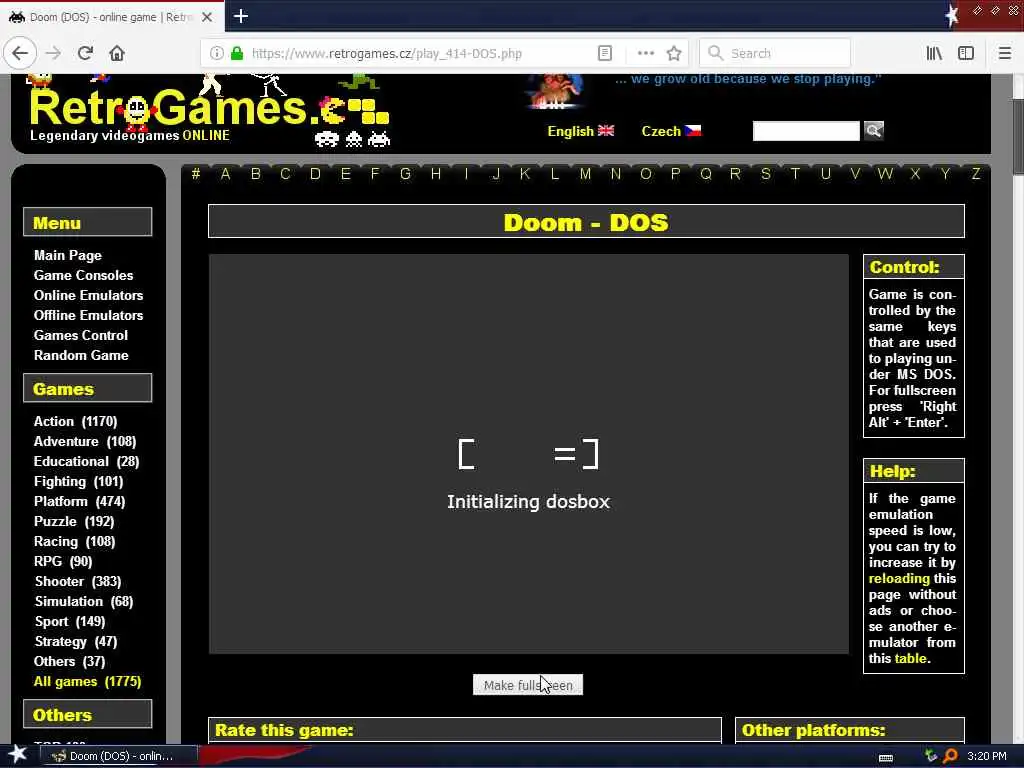Click the site search magnifier button
The image size is (1024, 768).
tap(874, 131)
